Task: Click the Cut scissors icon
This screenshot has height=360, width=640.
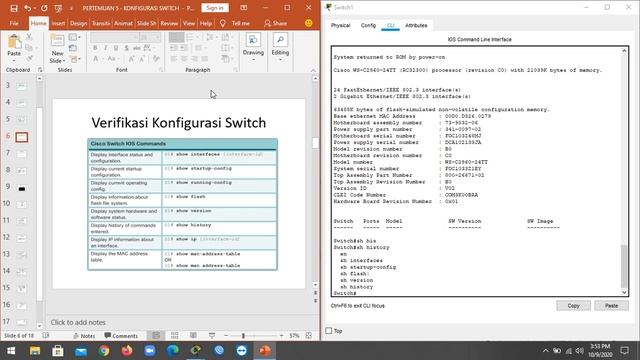Action: [x=29, y=37]
